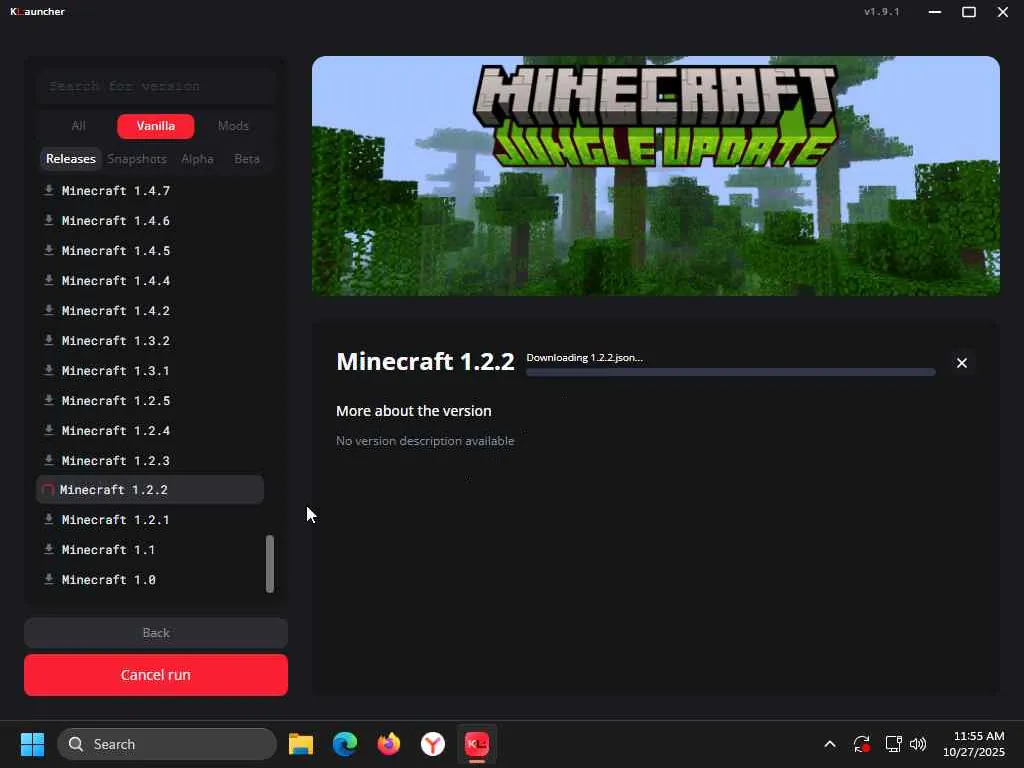The width and height of the screenshot is (1024, 768).
Task: Click the download progress bar
Action: (x=731, y=372)
